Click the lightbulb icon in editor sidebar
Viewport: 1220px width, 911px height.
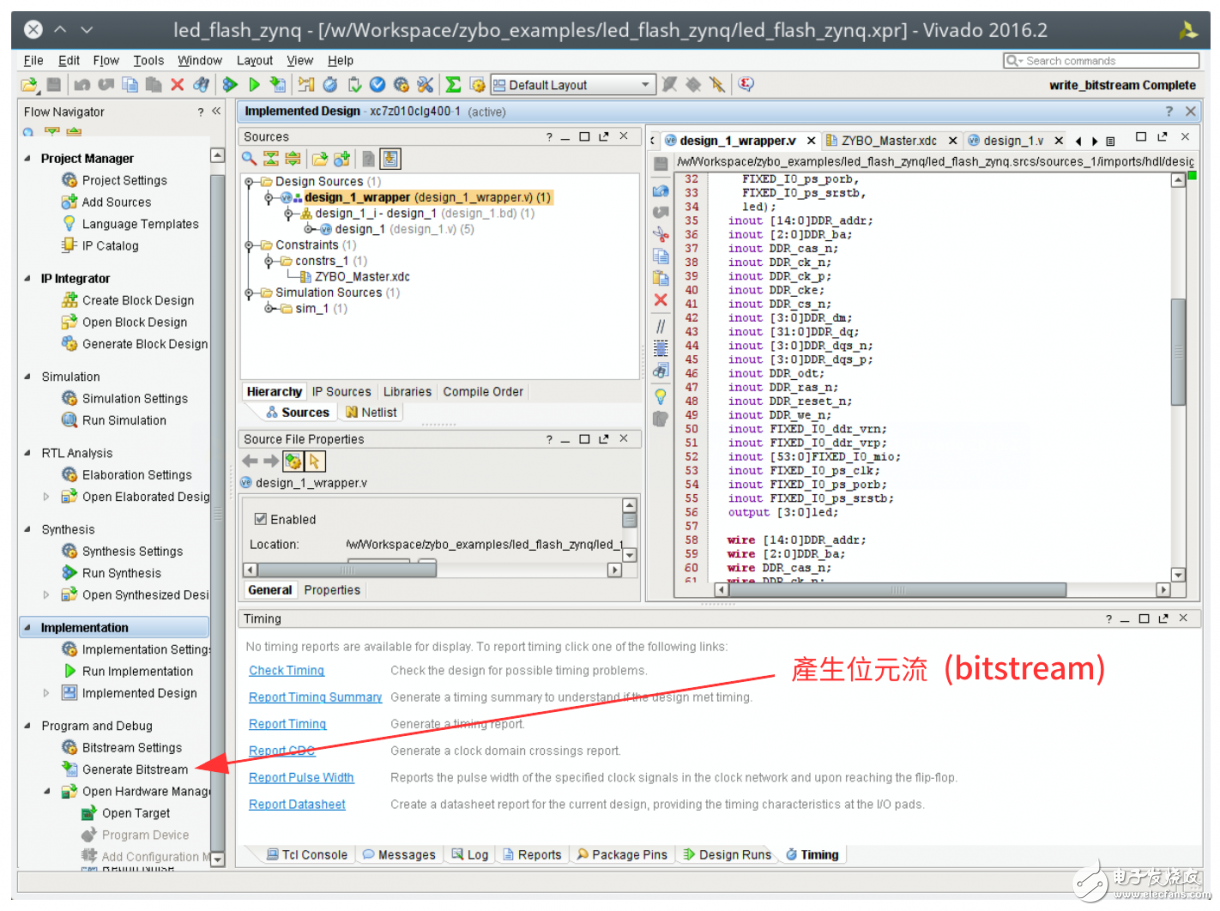(x=660, y=396)
